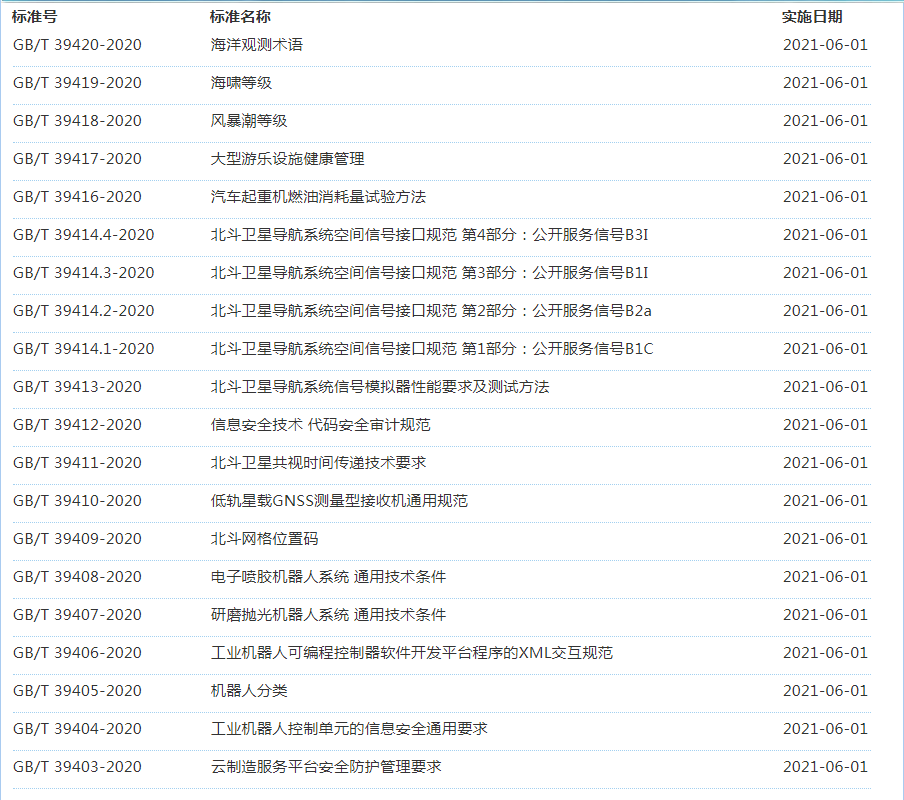The height and width of the screenshot is (800, 904).
Task: Open the 公开服务信号B2a standard title
Action: click(431, 311)
